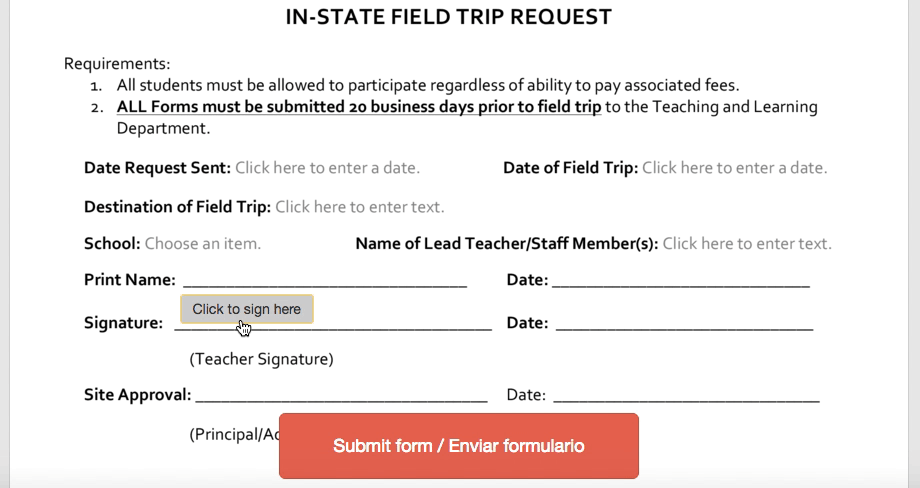Click the first requirement about associated fees
The height and width of the screenshot is (488, 920).
click(428, 86)
